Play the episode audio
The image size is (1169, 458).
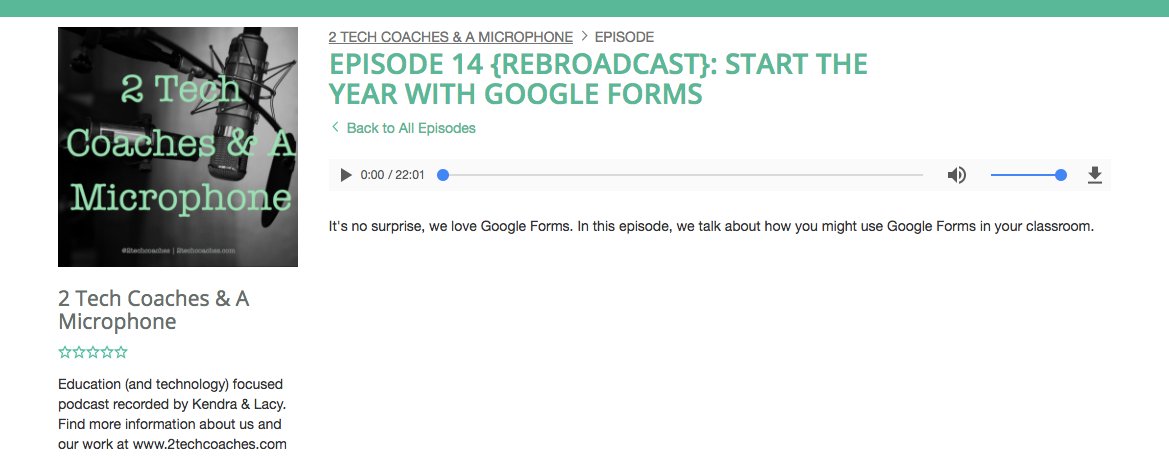point(346,175)
